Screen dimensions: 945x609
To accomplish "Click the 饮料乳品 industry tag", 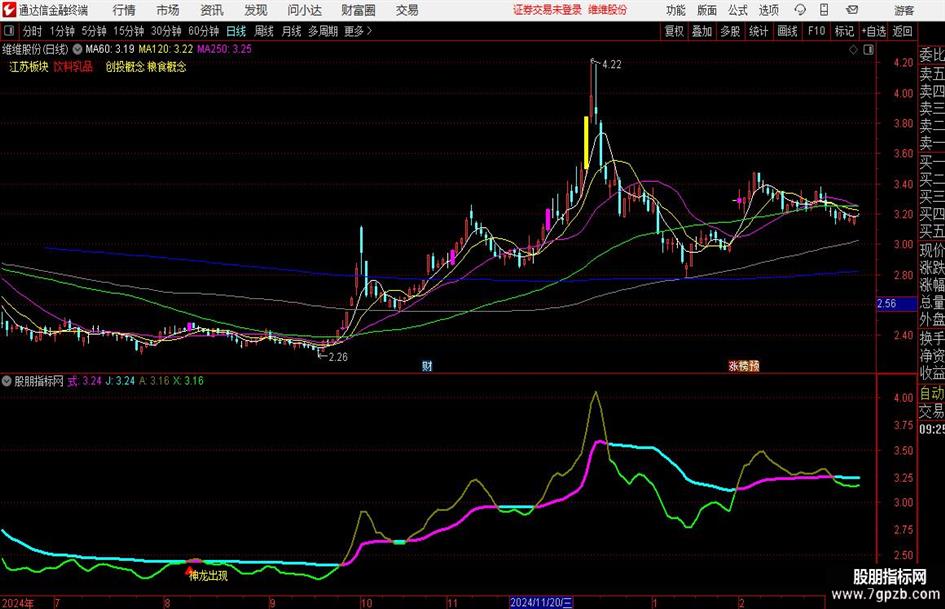I will click(x=73, y=66).
